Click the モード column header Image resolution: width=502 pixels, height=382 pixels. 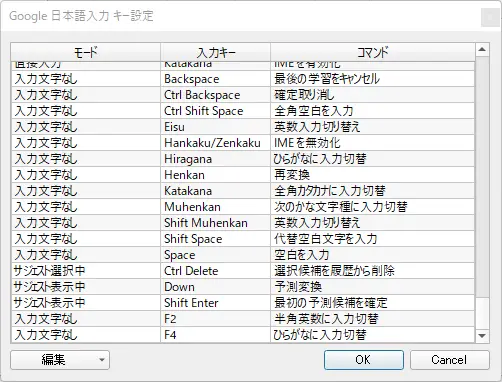tap(86, 52)
